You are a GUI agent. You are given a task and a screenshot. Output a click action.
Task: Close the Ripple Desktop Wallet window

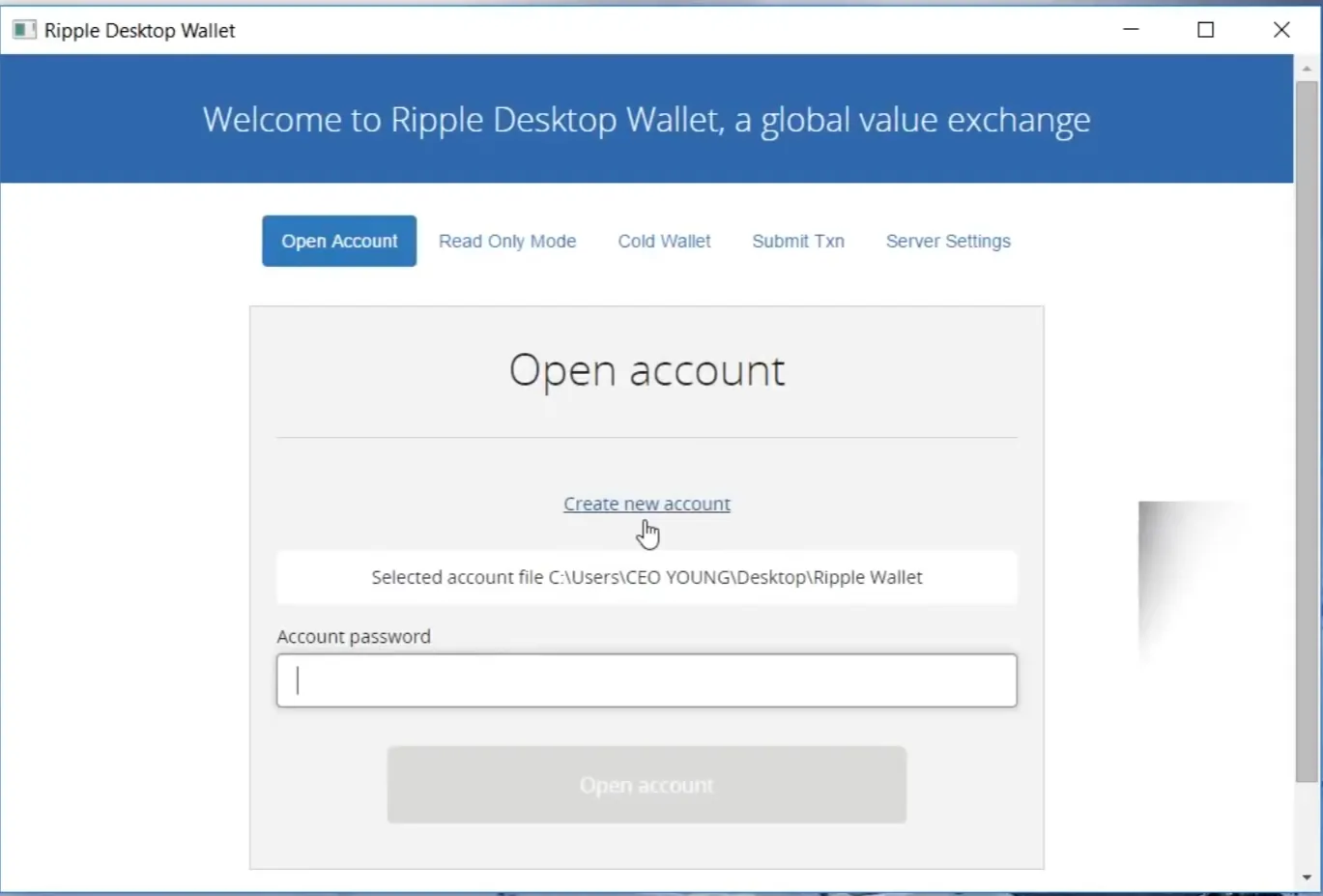(1281, 30)
